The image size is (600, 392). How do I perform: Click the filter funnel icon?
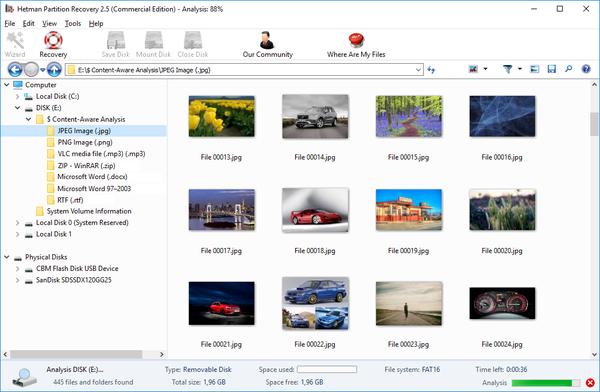tap(507, 69)
